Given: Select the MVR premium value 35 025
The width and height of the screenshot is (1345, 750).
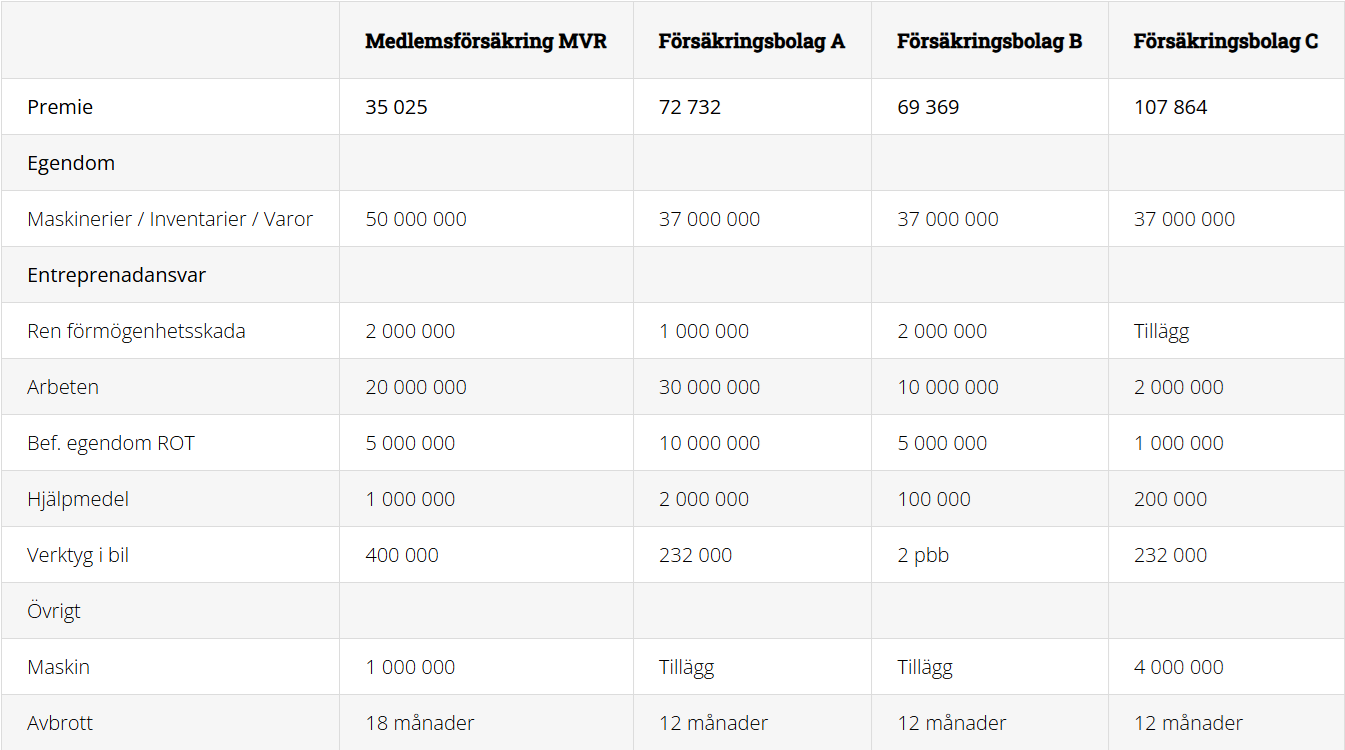Looking at the screenshot, I should [396, 107].
